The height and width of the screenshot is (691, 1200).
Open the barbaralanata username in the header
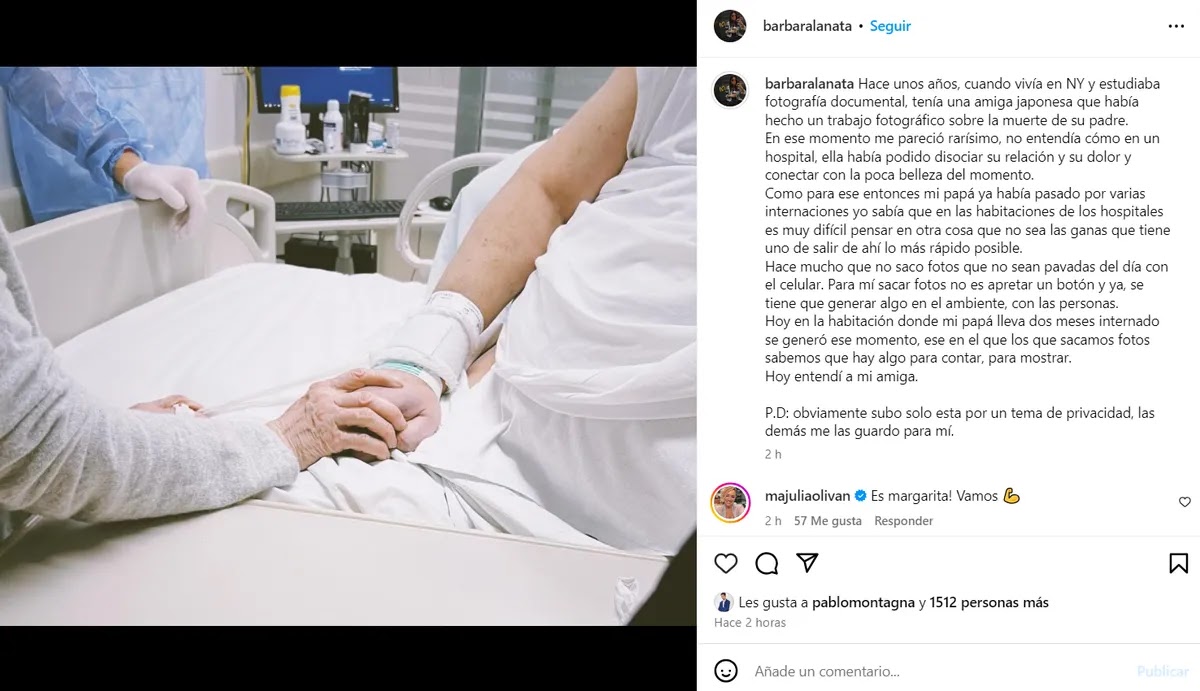pos(807,26)
